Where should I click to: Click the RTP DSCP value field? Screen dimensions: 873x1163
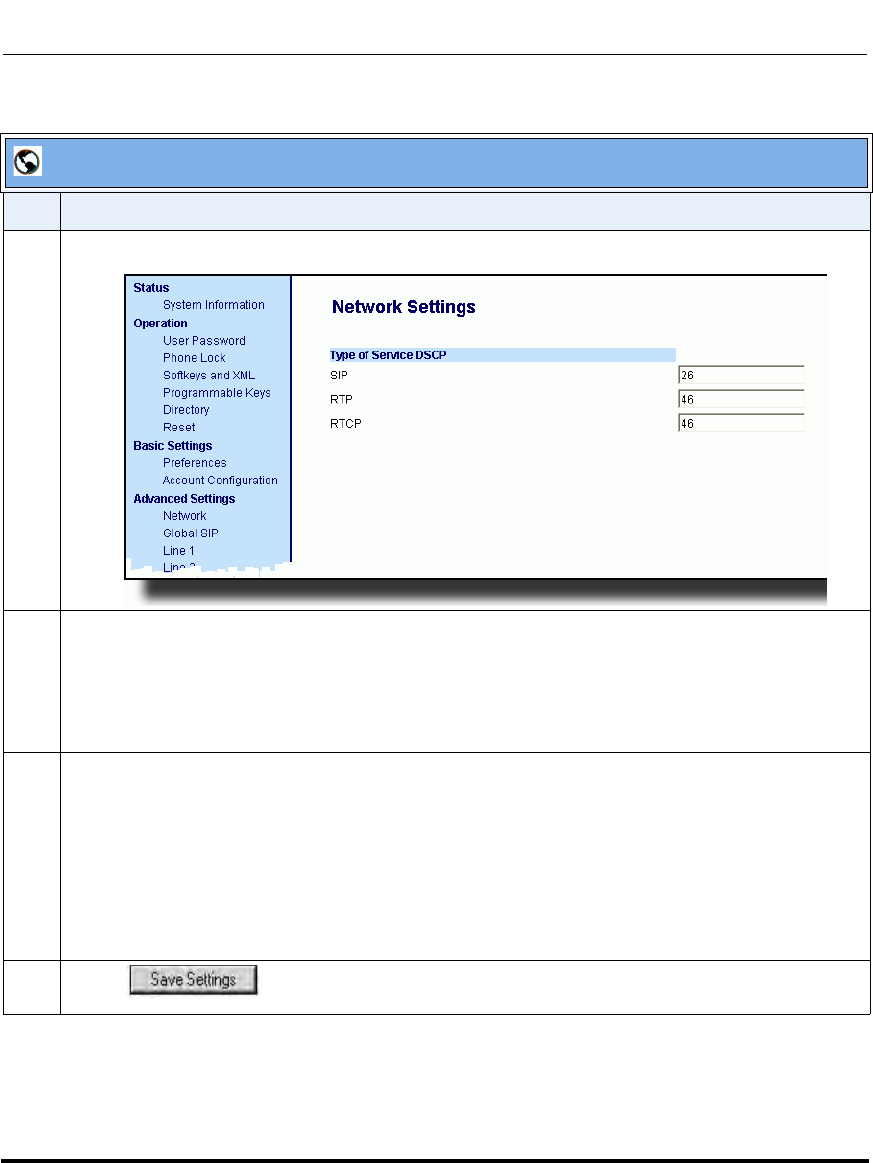tap(741, 399)
